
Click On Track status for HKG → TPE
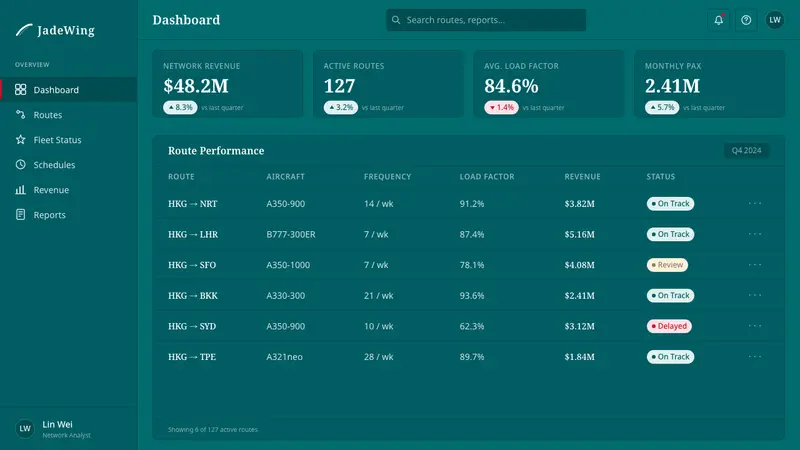point(670,357)
